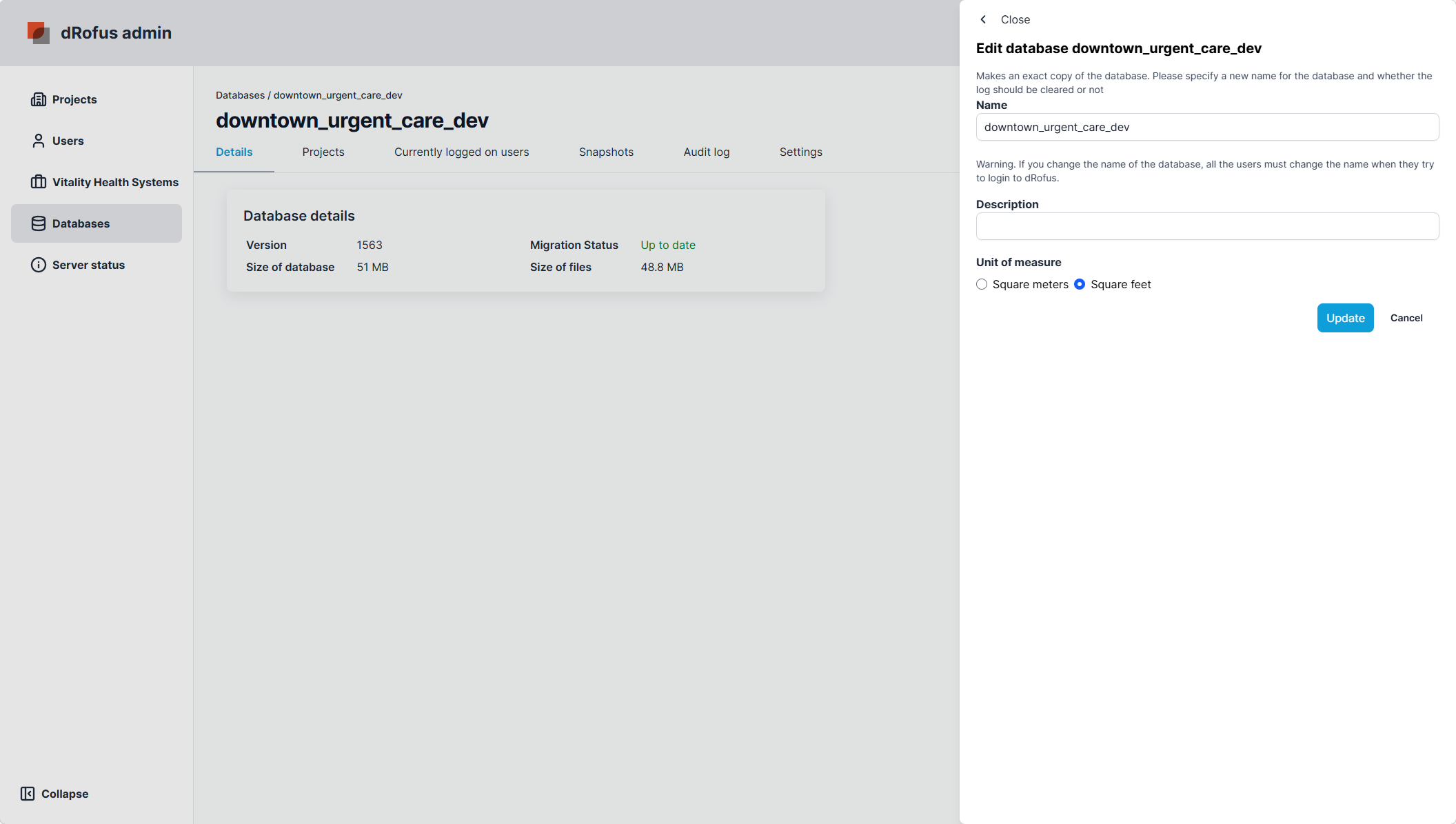Open the Projects tab of the database
Screen dimensions: 1456x824
(323, 152)
